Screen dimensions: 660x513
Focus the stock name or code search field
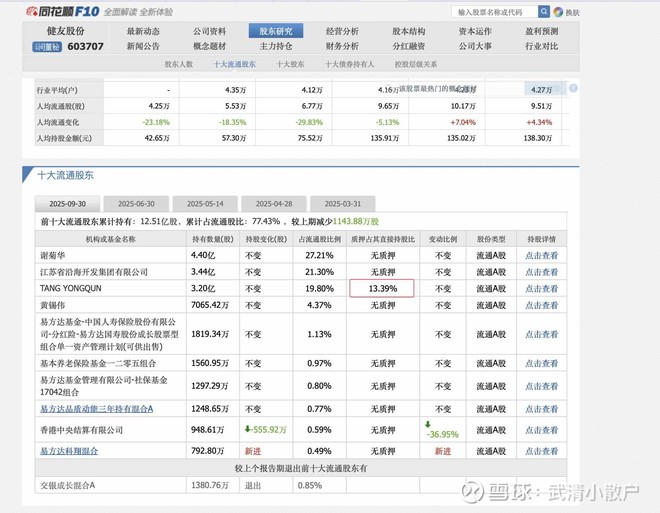click(495, 12)
